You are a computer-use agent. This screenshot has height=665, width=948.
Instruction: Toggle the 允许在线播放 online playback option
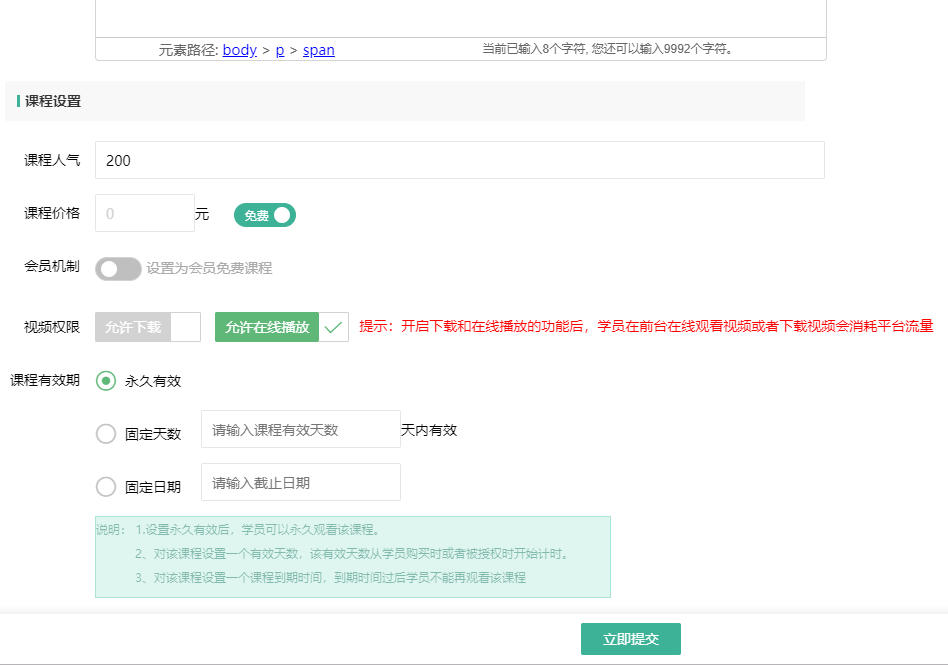click(282, 327)
